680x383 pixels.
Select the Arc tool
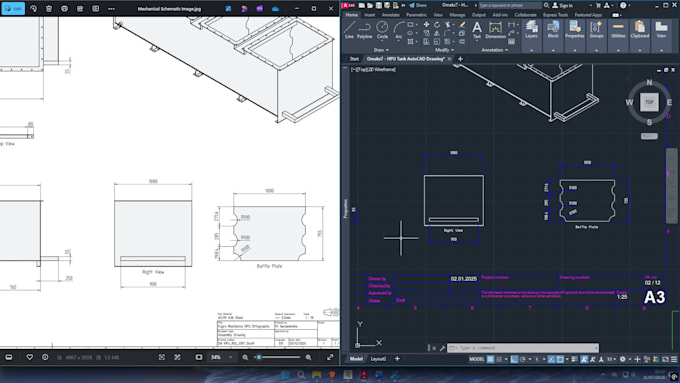tap(399, 30)
